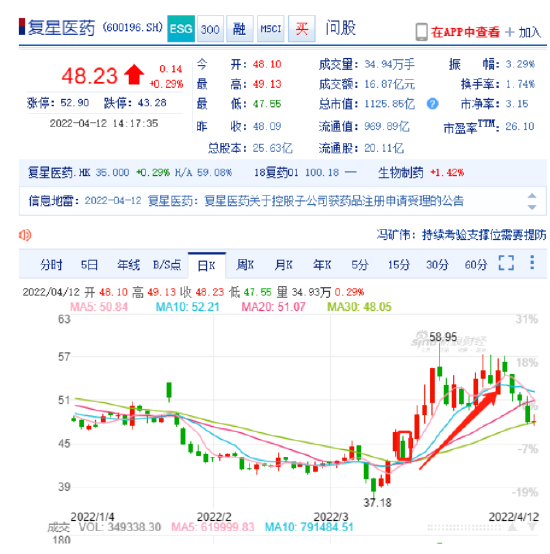Click the fullscreen chart icon
Image resolution: width=550 pixels, height=554 pixels.
[506, 263]
